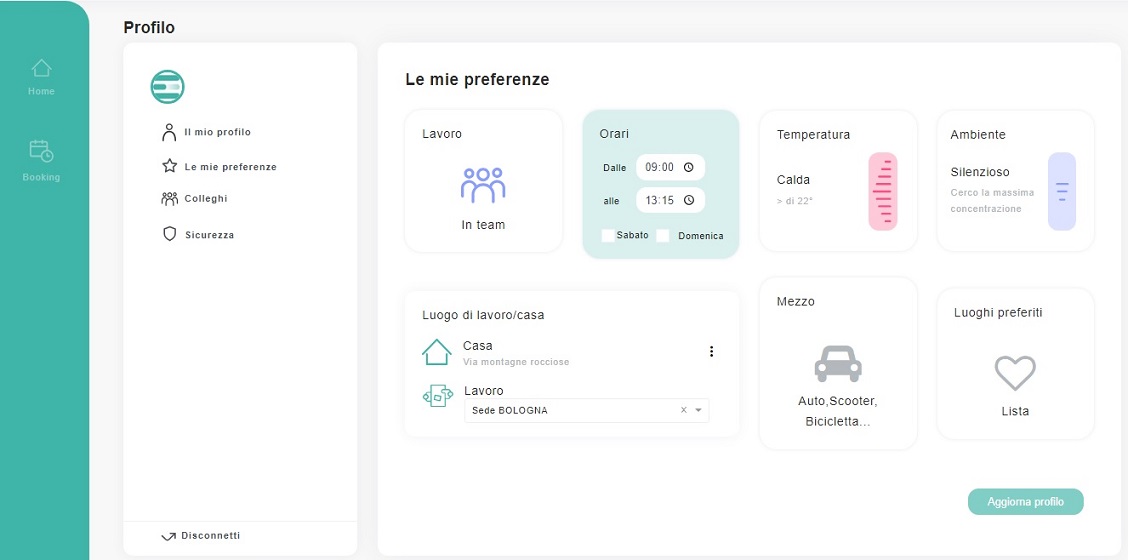Viewport: 1128px width, 560px height.
Task: Open Il mio profilo menu item
Action: 217,132
